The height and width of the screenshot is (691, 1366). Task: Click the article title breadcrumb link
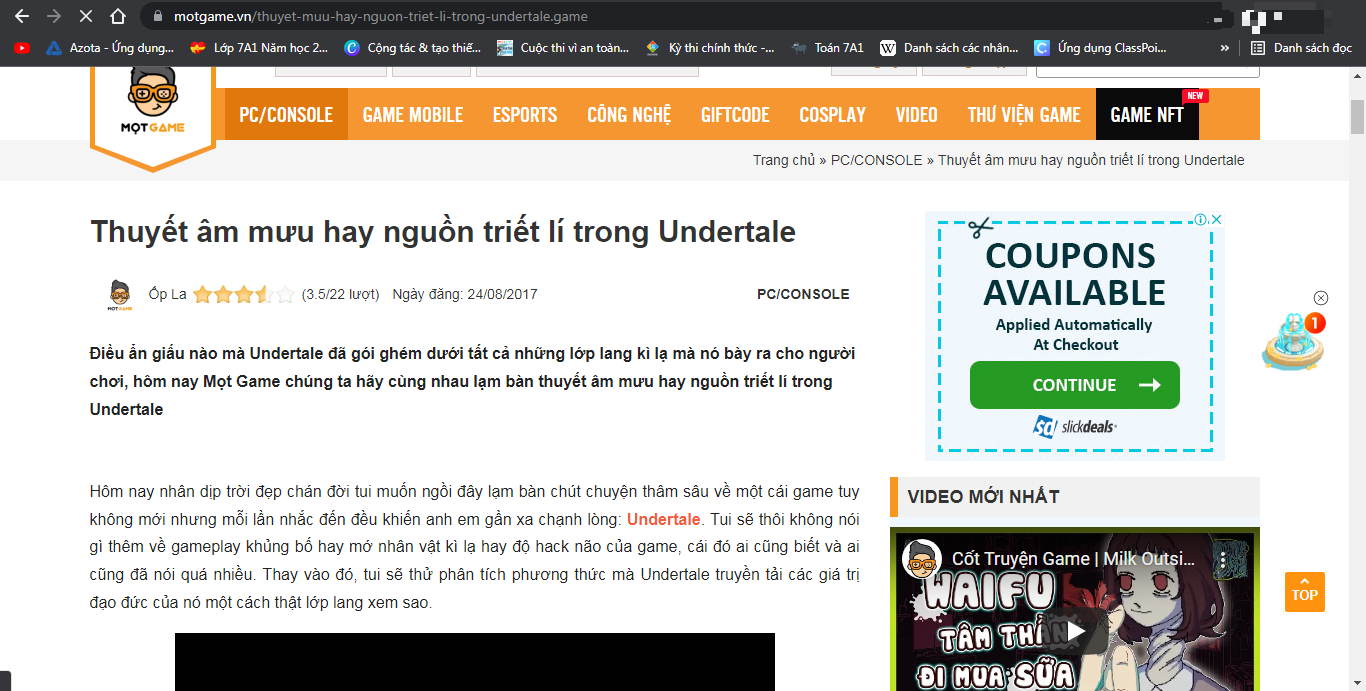(x=1091, y=160)
